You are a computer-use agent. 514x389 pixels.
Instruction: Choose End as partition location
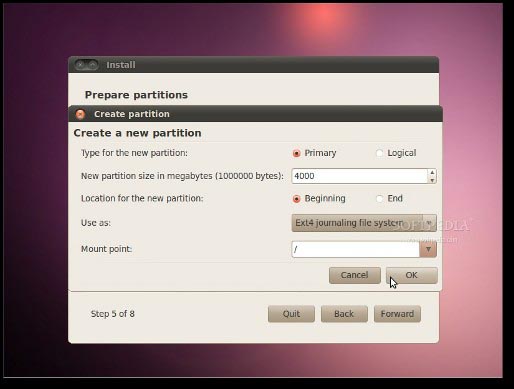click(x=379, y=199)
